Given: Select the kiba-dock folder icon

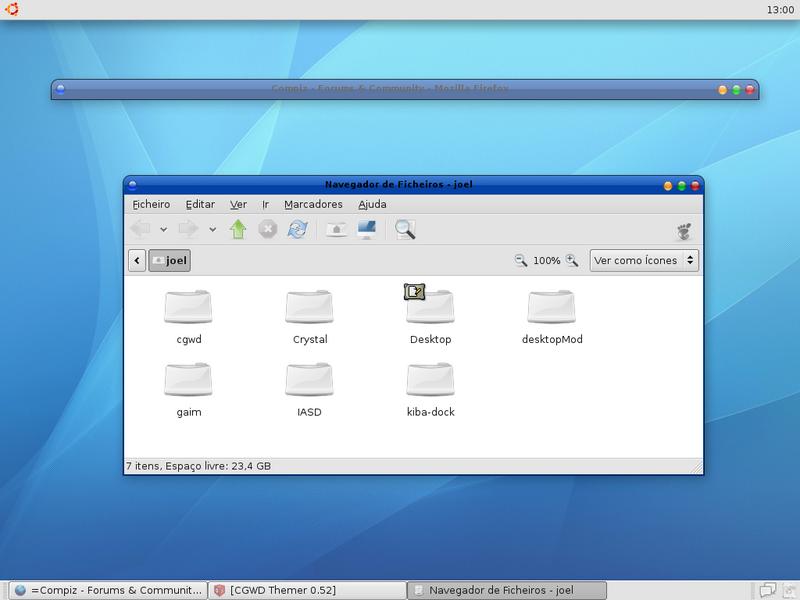Looking at the screenshot, I should pyautogui.click(x=430, y=380).
